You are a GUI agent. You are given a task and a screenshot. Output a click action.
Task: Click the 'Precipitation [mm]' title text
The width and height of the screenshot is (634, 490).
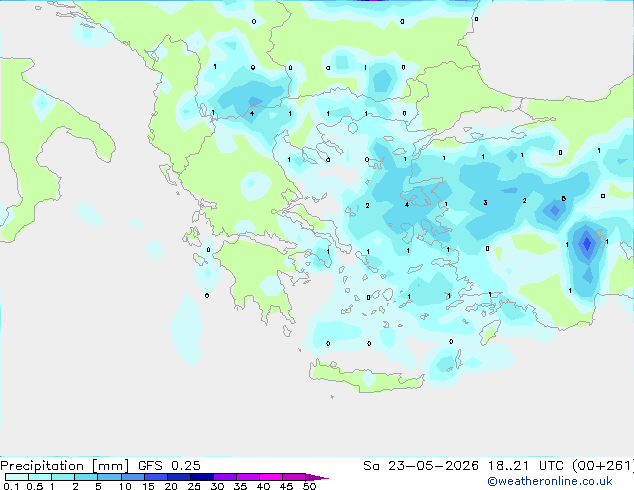64,466
